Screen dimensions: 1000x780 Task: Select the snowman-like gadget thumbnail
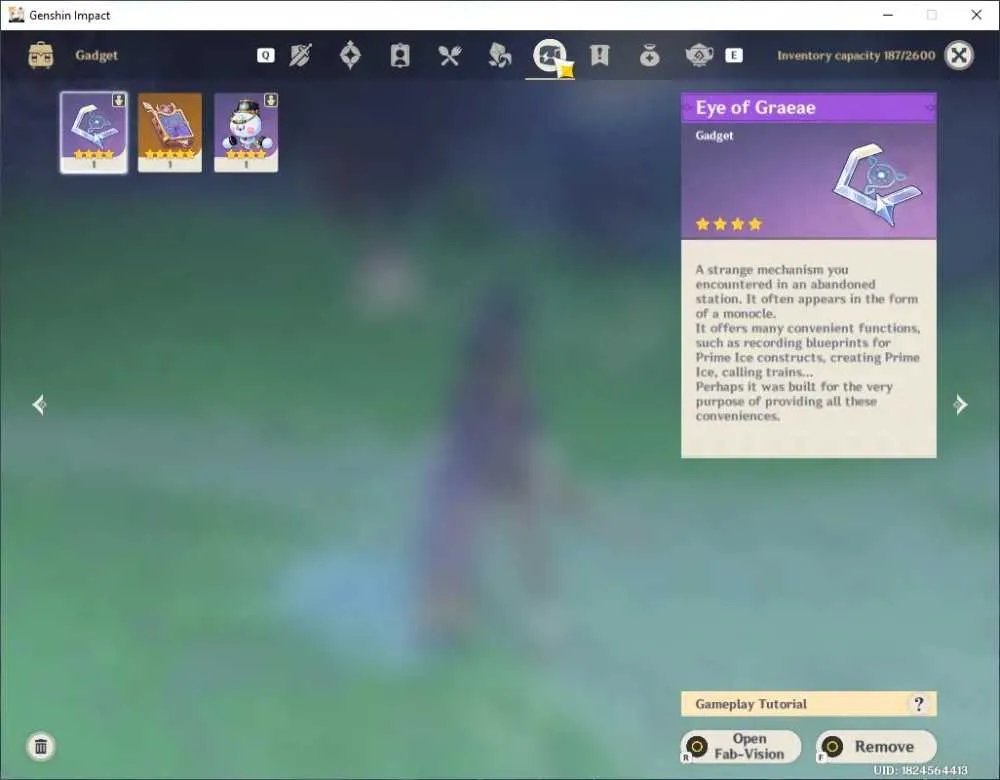coord(246,132)
